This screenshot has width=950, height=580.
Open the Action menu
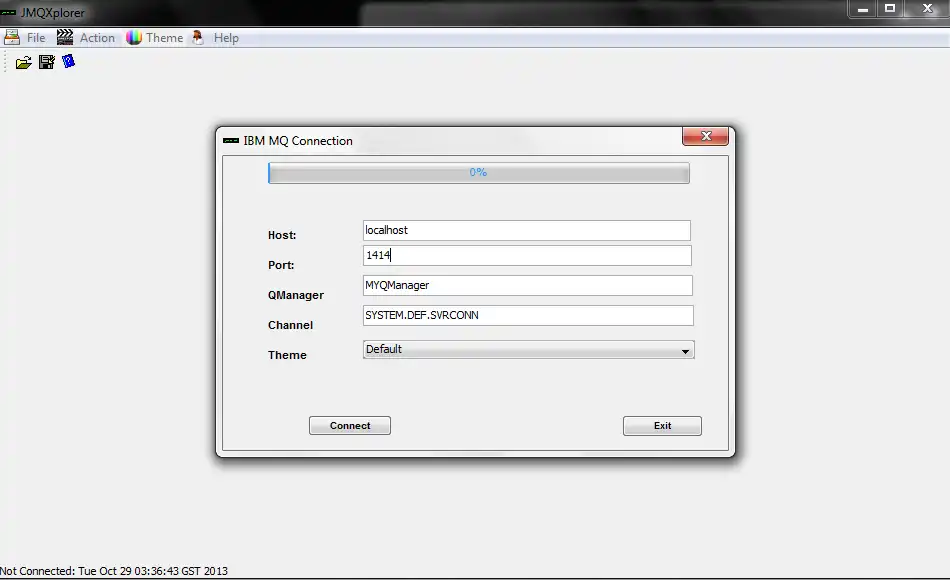[97, 38]
